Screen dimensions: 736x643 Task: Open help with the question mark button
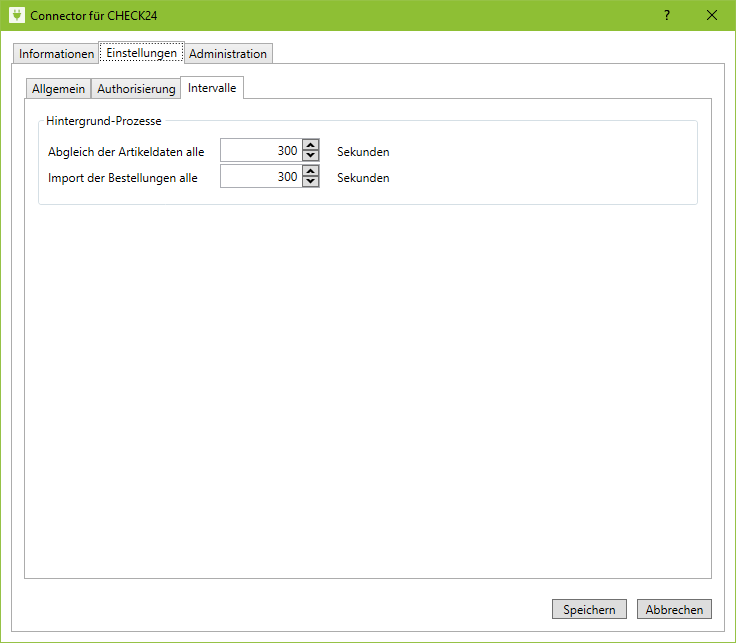(666, 15)
